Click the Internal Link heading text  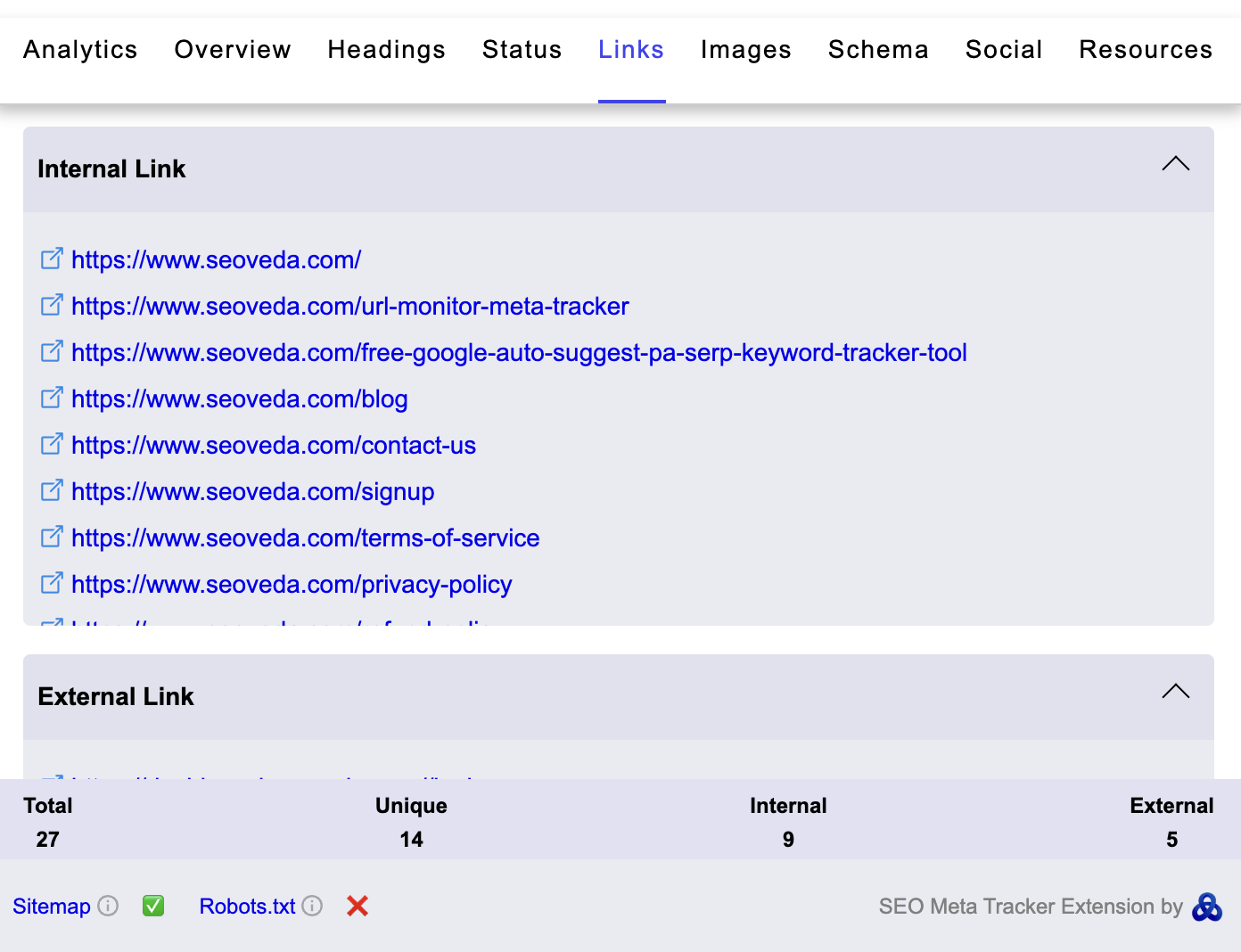[x=111, y=169]
